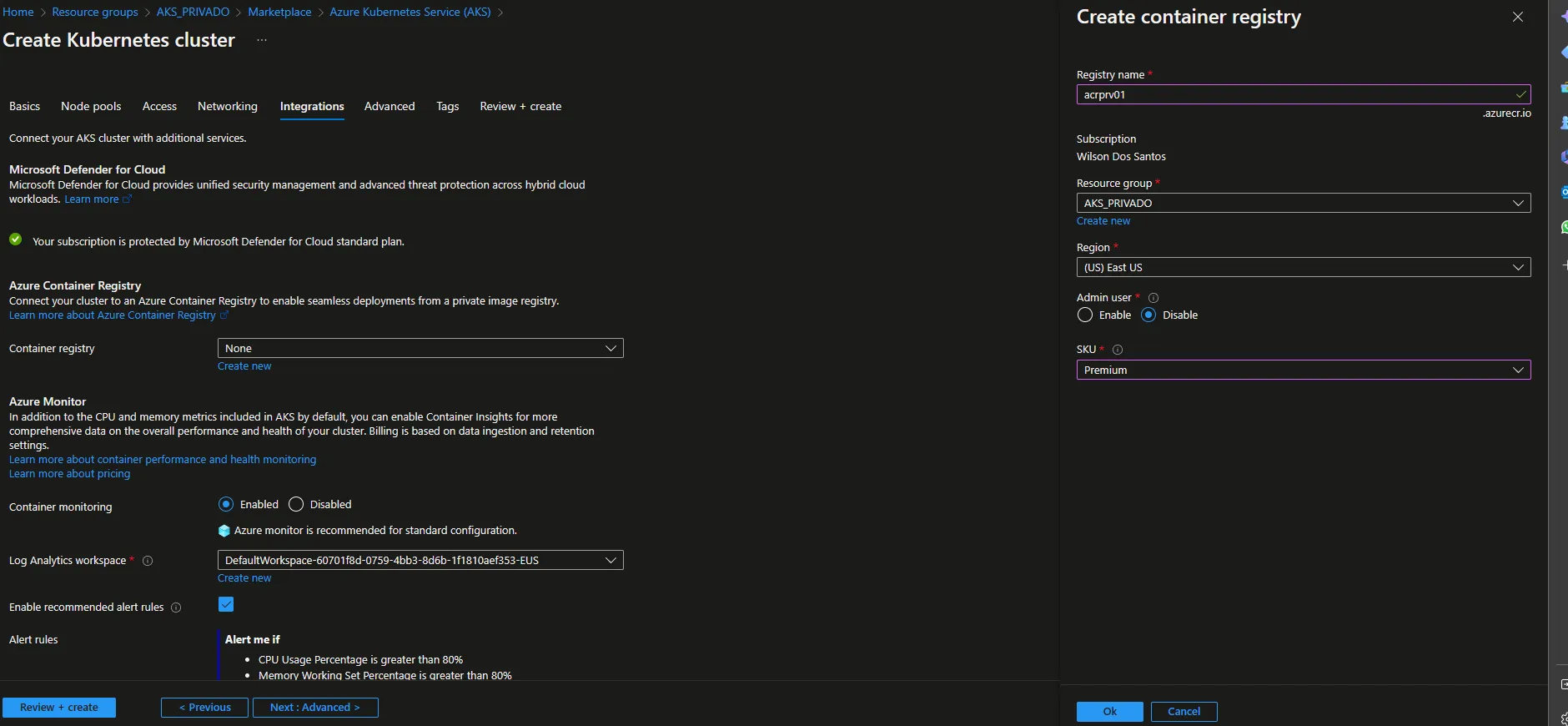Close the Create container registry panel
The image size is (1568, 726).
[1518, 17]
